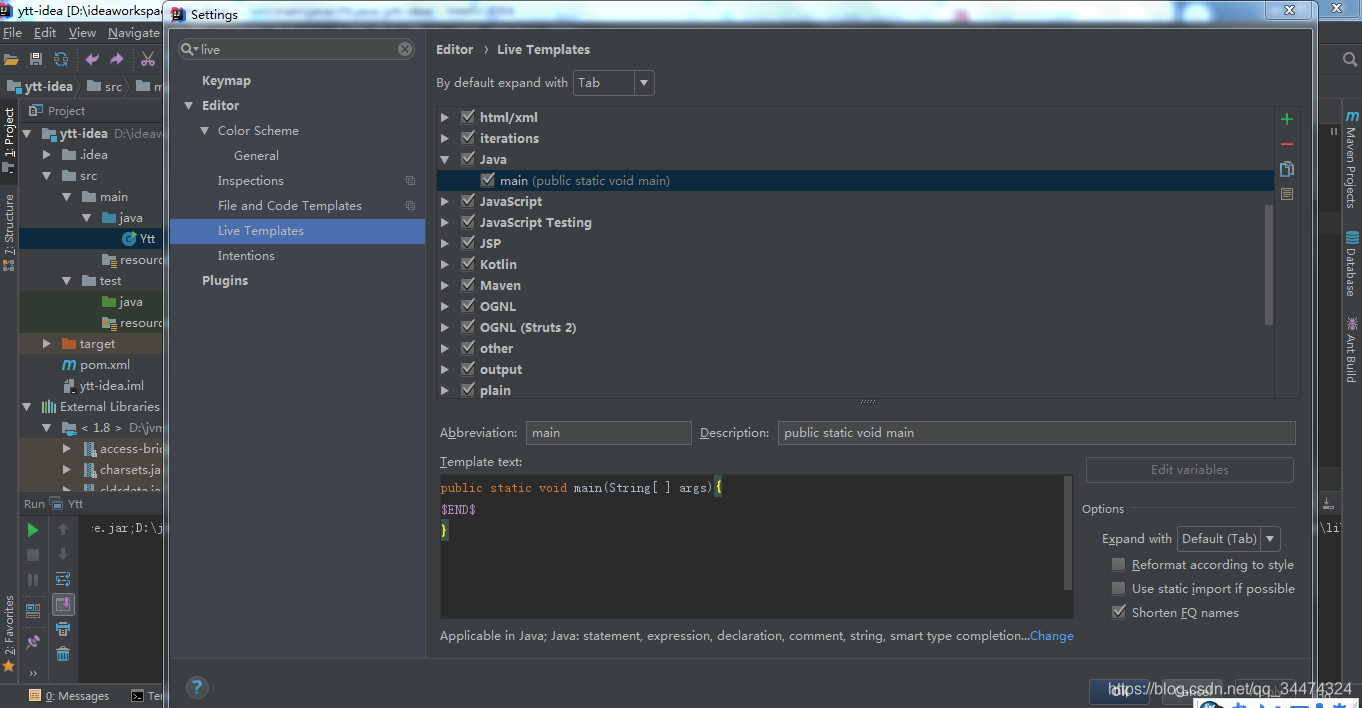Open the Messages tool window tab
This screenshot has height=708, width=1362.
69,696
